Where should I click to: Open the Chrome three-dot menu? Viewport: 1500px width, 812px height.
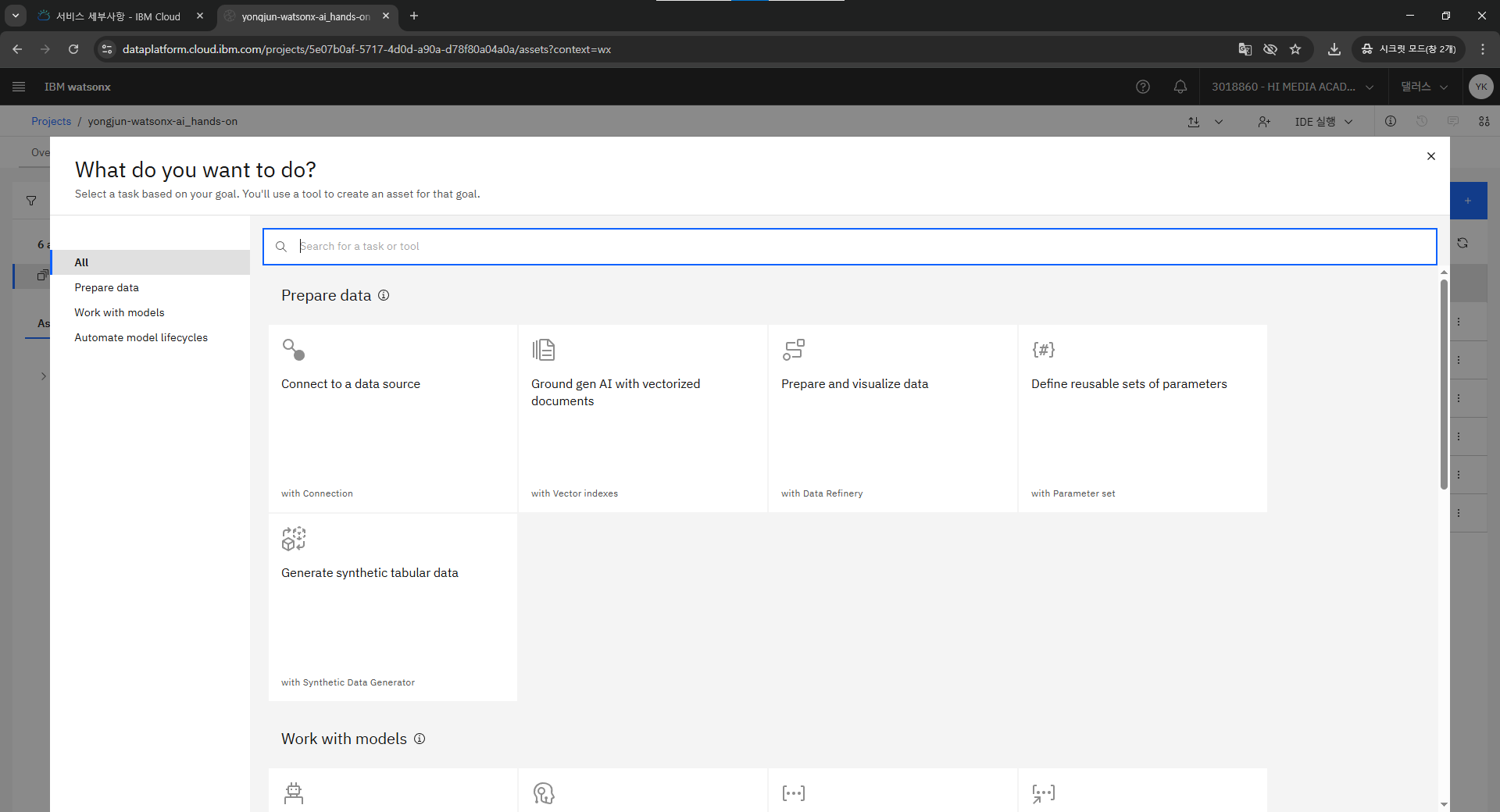coord(1483,49)
